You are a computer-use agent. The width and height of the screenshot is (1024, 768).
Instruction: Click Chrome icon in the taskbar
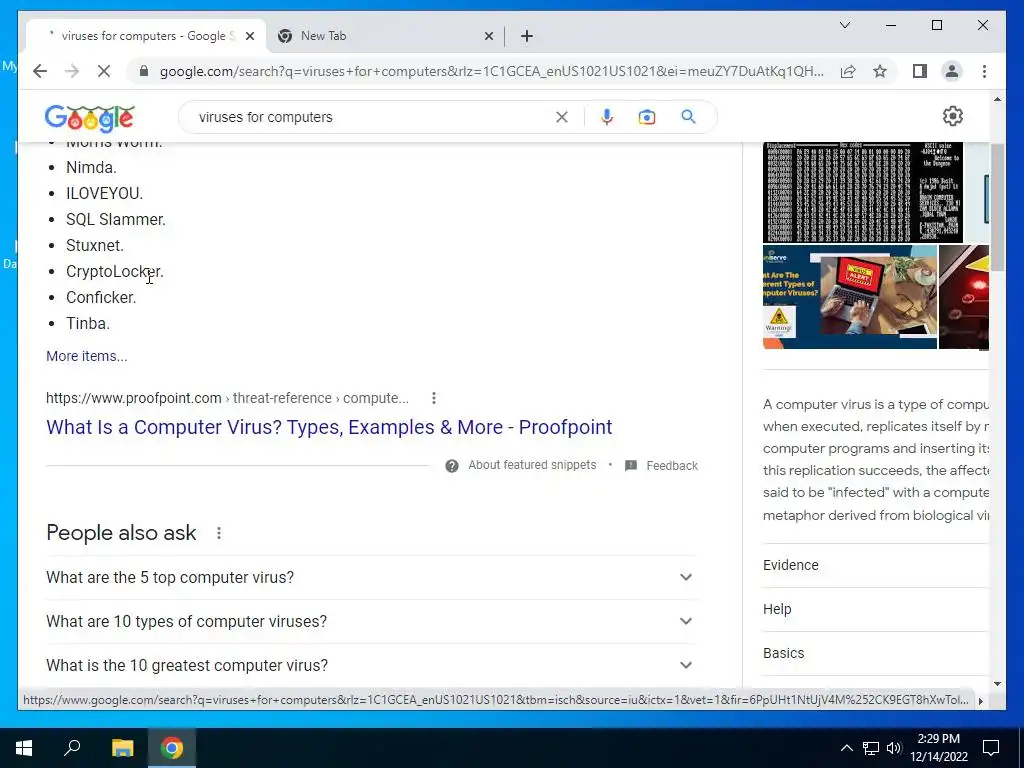pos(172,748)
